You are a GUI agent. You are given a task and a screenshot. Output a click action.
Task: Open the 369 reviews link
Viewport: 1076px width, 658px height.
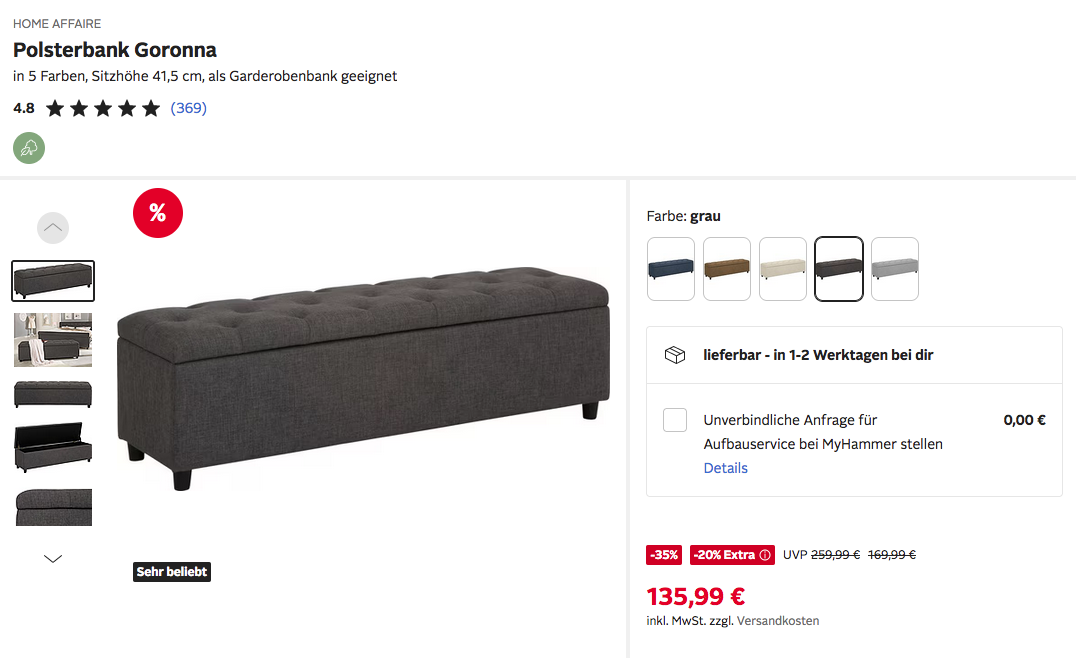pyautogui.click(x=189, y=108)
